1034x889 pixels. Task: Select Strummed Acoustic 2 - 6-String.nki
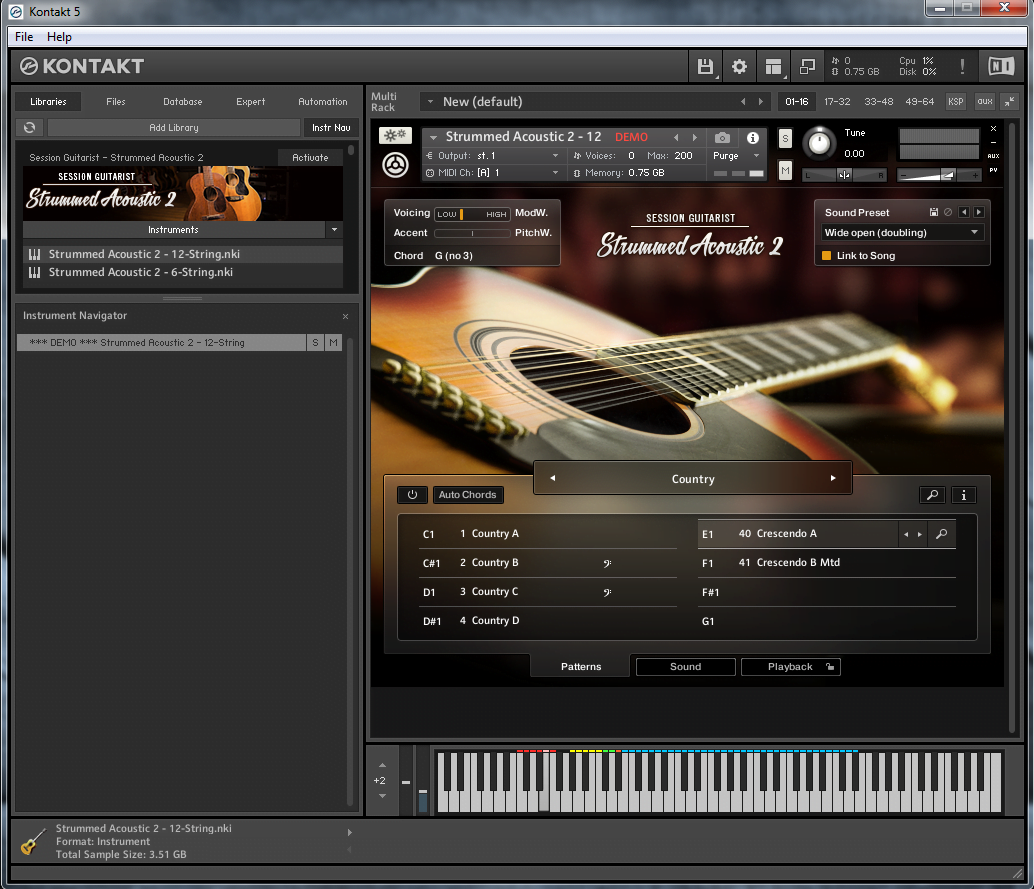183,272
